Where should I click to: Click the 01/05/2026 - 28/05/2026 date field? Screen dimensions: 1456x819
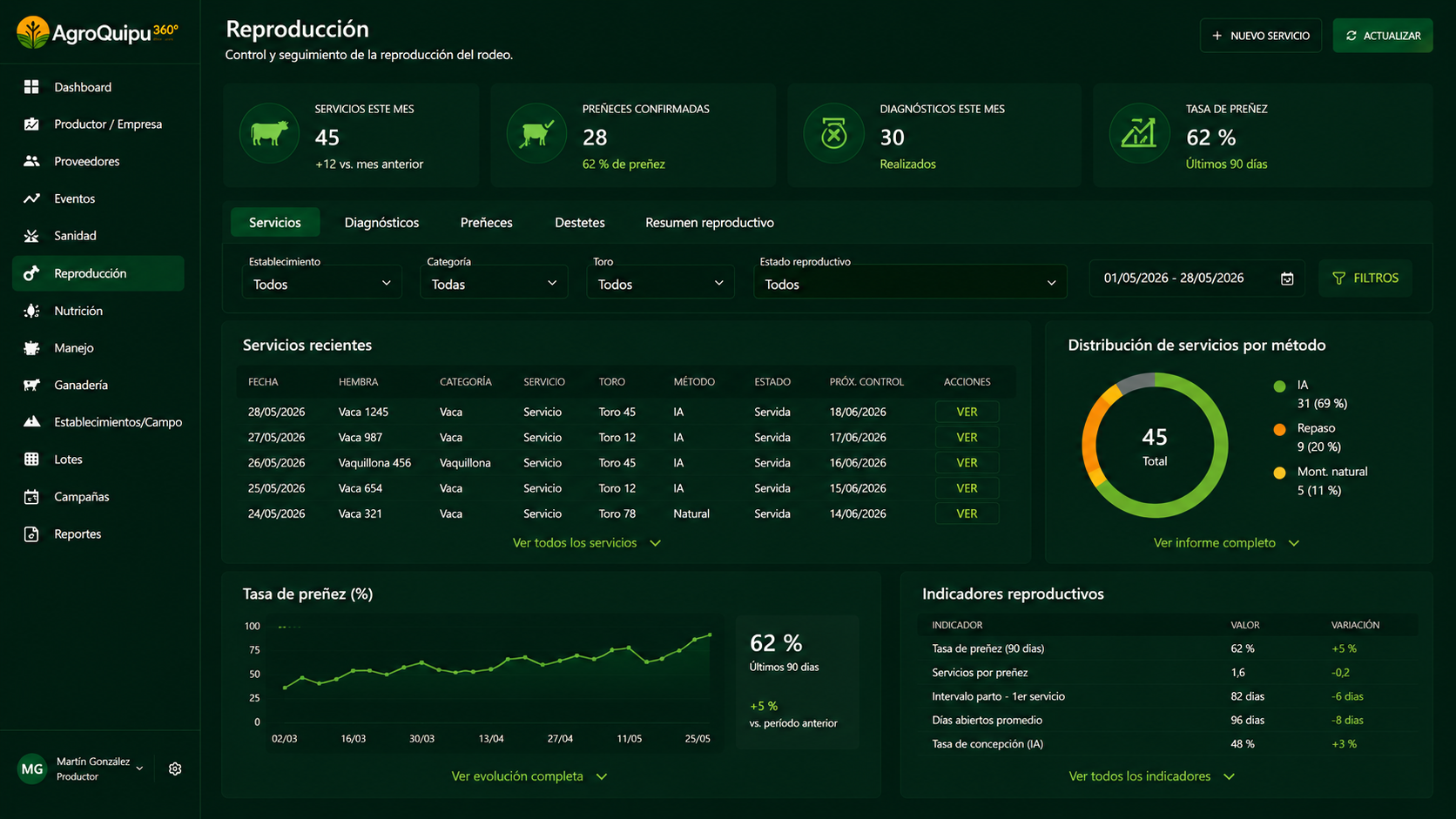pos(1197,279)
